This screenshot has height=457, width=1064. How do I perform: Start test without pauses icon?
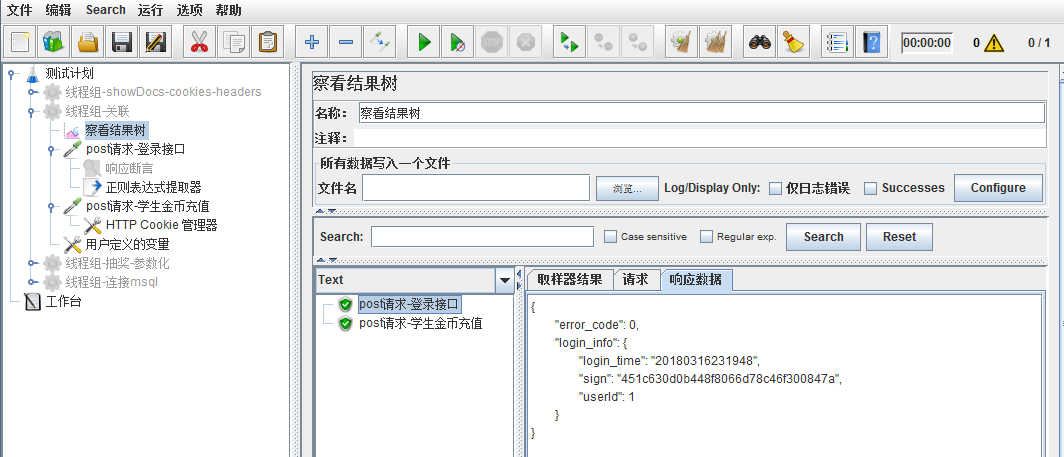click(457, 43)
